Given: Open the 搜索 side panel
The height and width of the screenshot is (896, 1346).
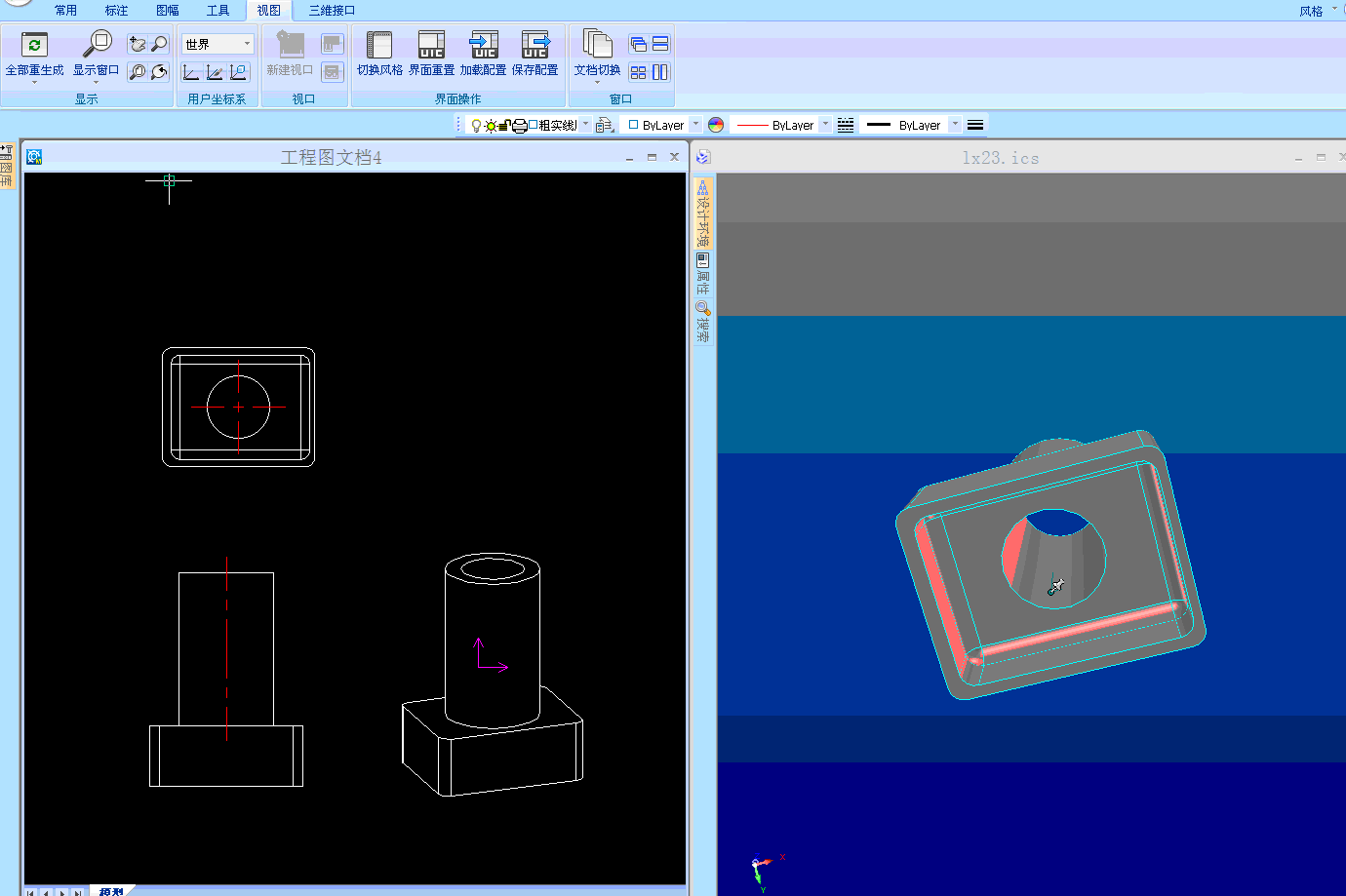Looking at the screenshot, I should [702, 323].
